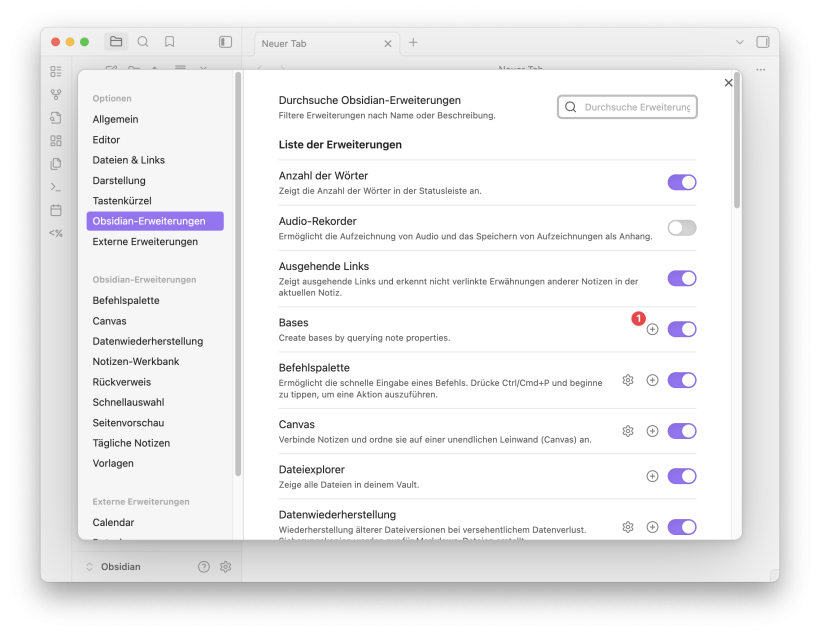Screen dimensions: 820x635
Task: Open Befehlspalette options gear icon
Action: click(628, 380)
